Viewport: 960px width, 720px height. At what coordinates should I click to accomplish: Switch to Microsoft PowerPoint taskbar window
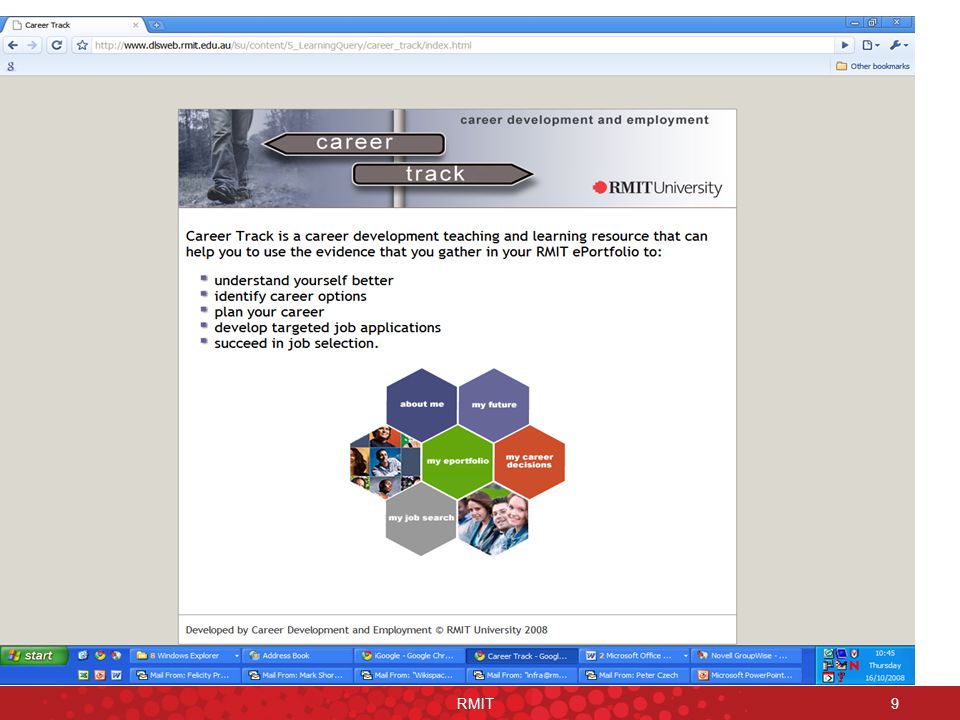click(x=747, y=675)
